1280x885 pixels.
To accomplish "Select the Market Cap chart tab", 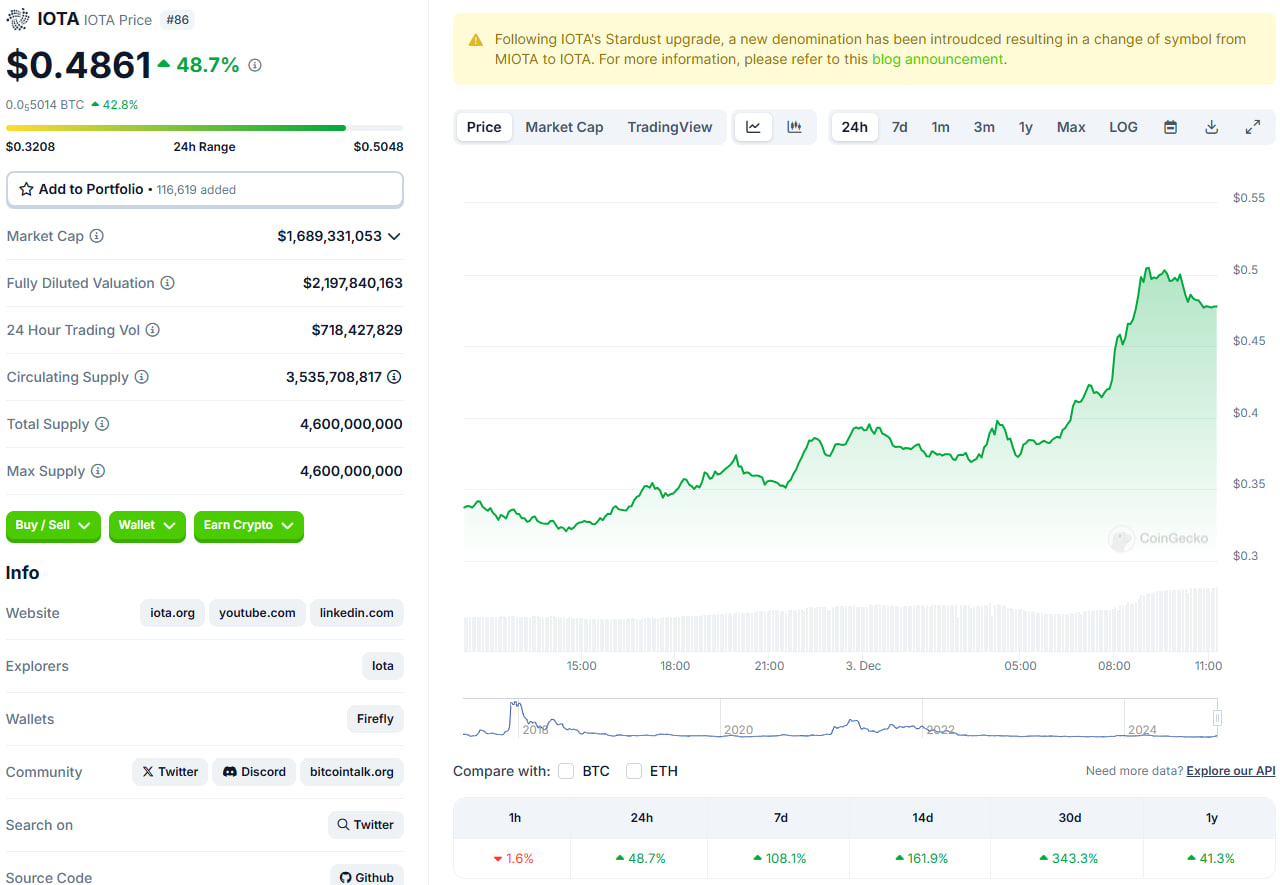I will click(x=564, y=127).
